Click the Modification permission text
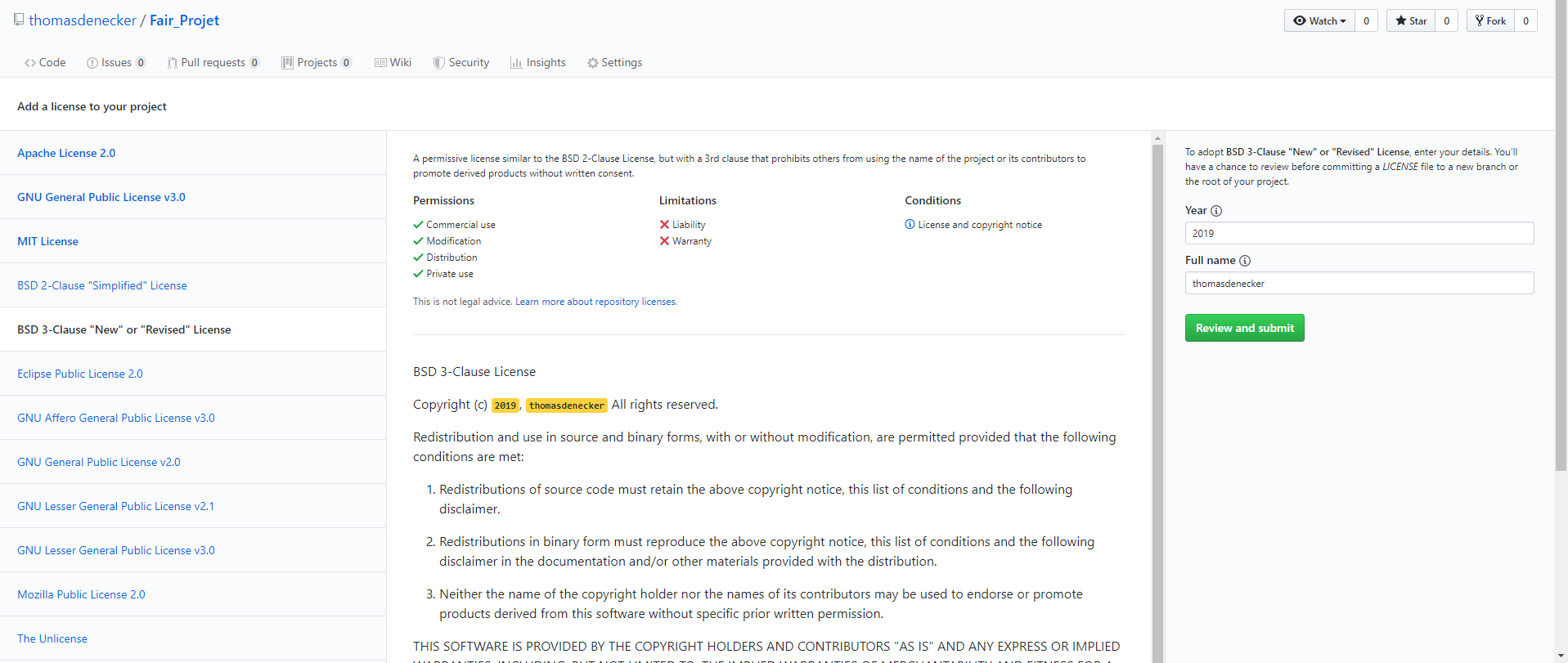This screenshot has height=663, width=1568. coord(454,241)
